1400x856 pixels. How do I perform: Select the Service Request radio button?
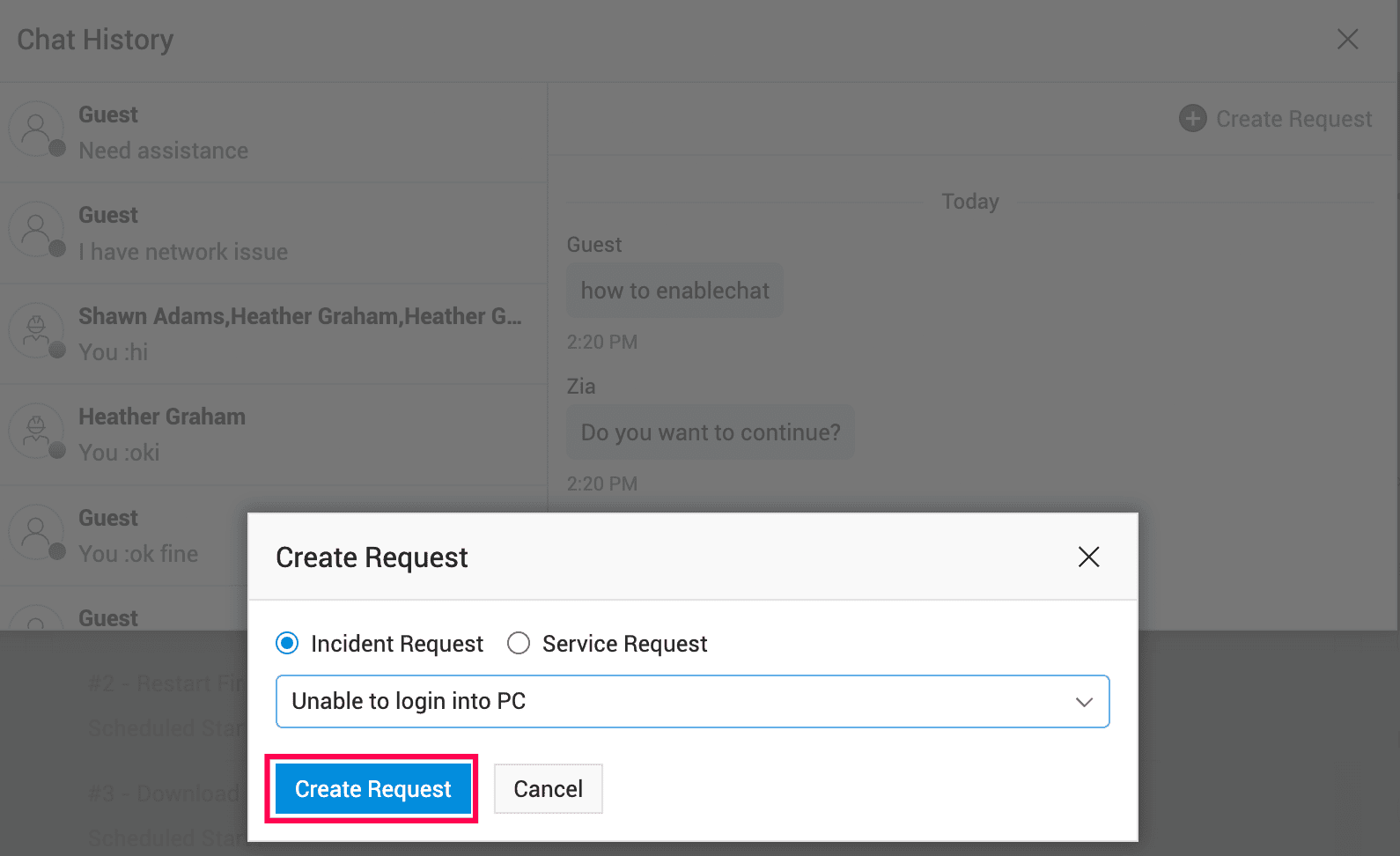point(519,644)
